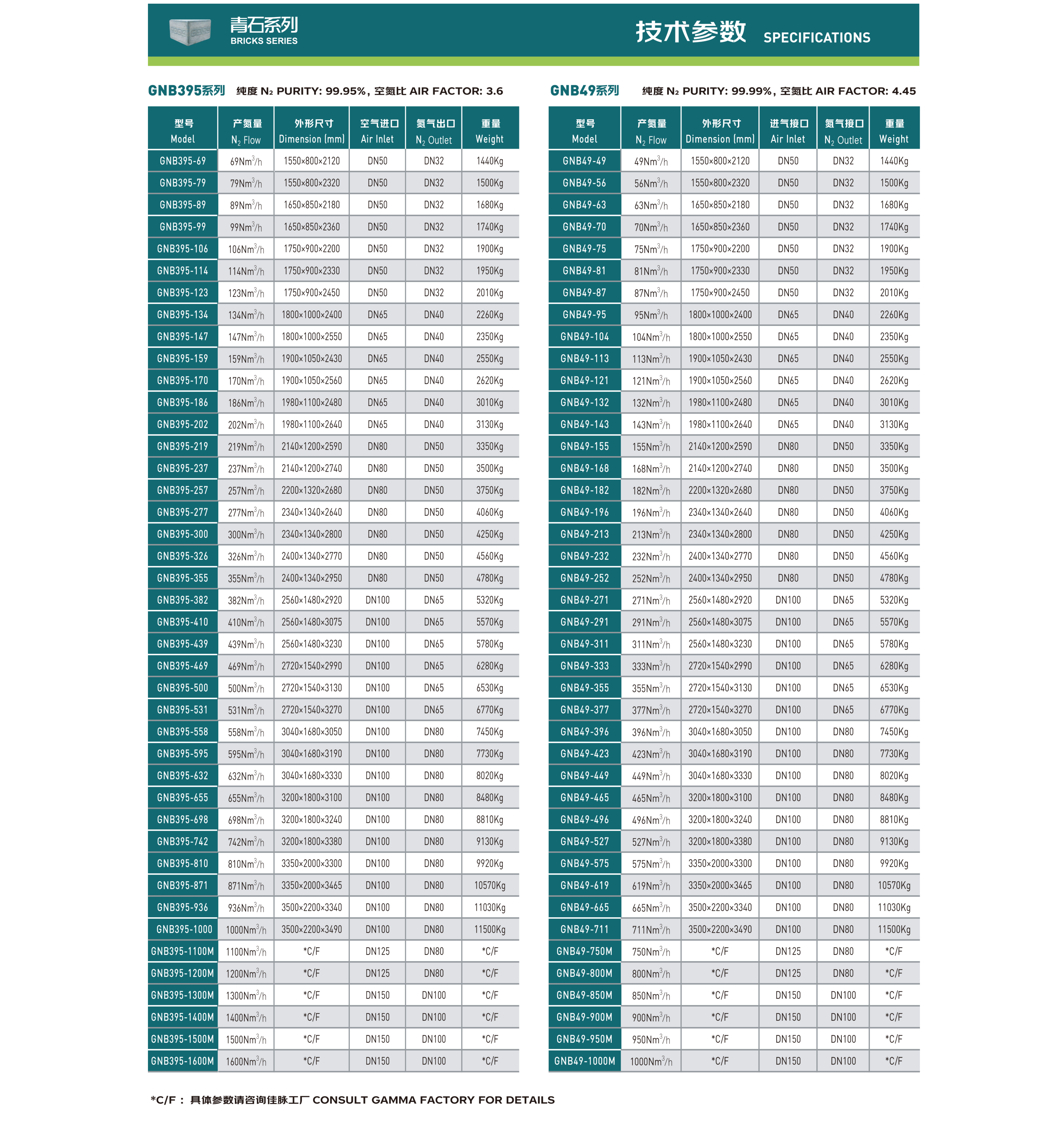Click the GNB395-1100M model cell

183,952
